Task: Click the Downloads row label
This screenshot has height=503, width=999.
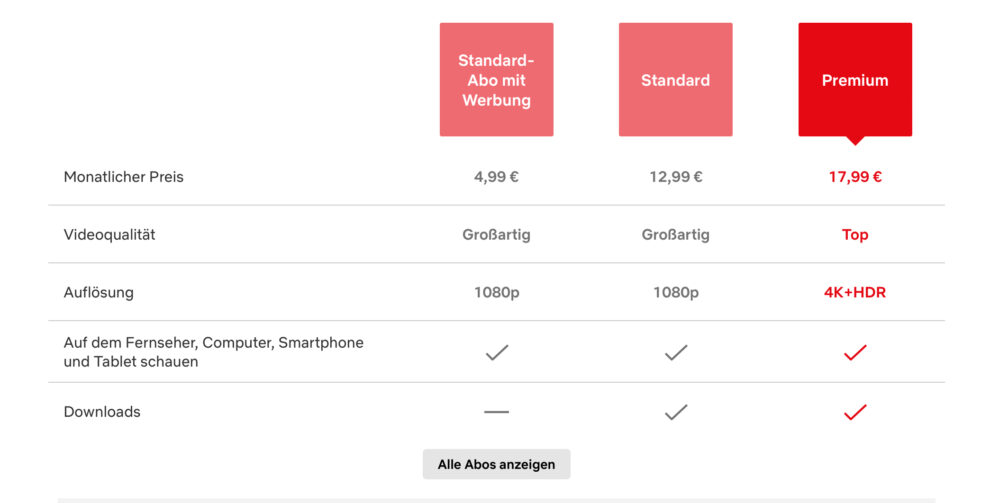Action: point(102,412)
